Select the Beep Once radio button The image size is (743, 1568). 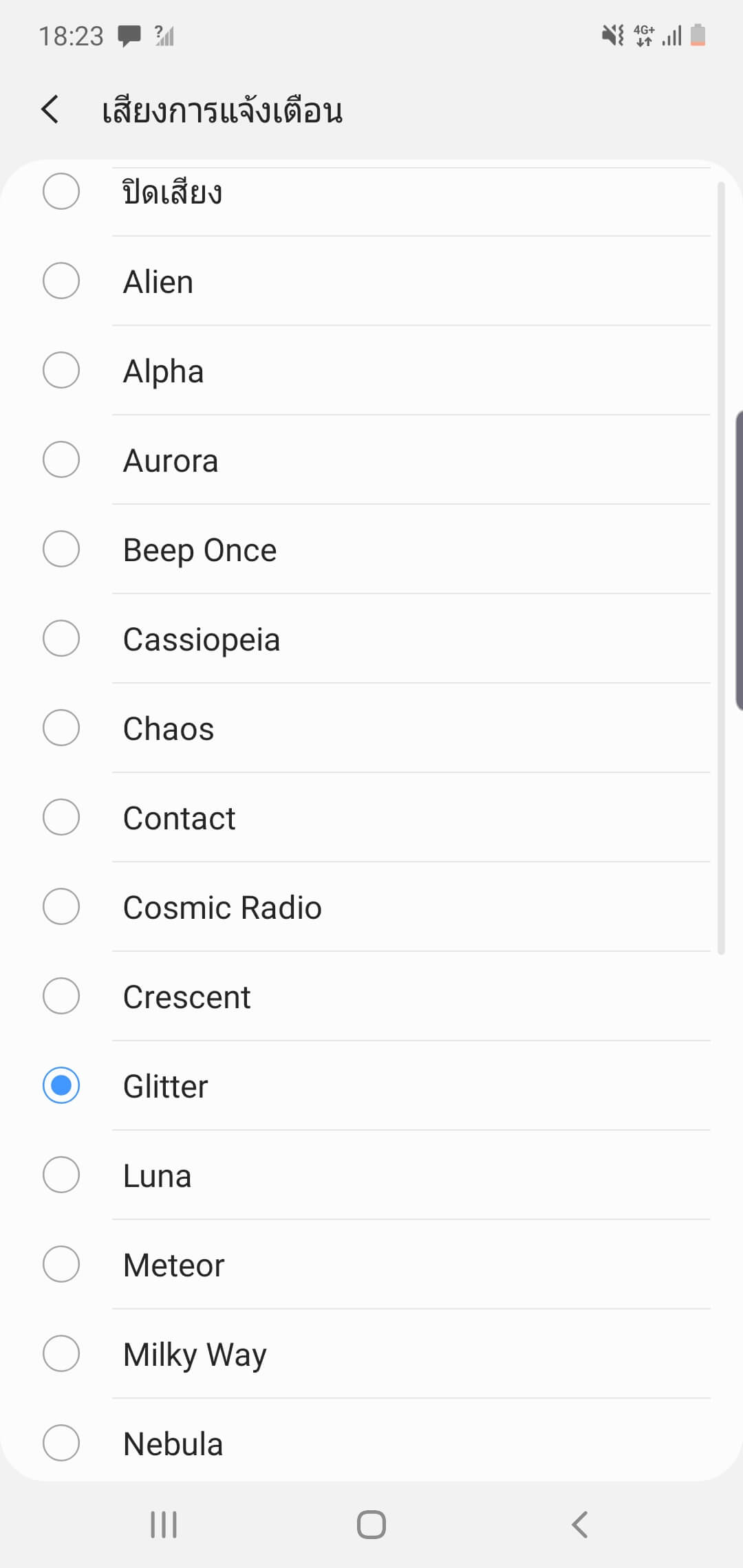tap(61, 549)
